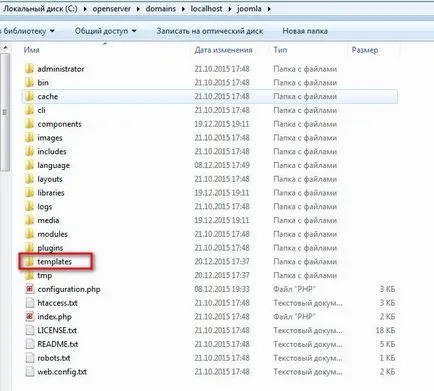Click the components date 19.12.2015 19:11
This screenshot has width=434, height=391.
point(222,124)
